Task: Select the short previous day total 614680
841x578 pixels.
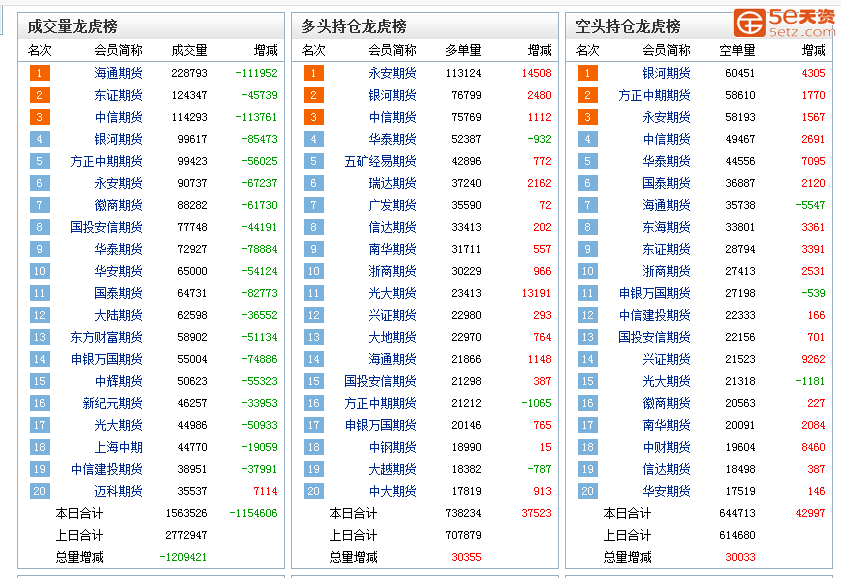Action: pyautogui.click(x=737, y=535)
